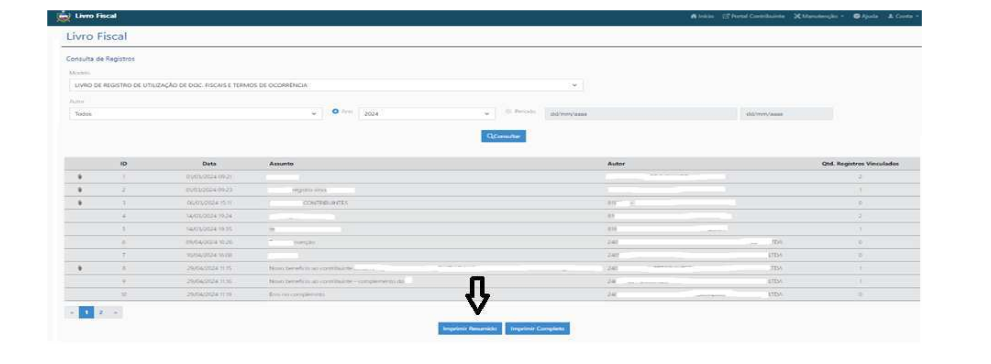This screenshot has width=991, height=364.
Task: Click the attachment icon on row ID 8
Action: click(80, 268)
